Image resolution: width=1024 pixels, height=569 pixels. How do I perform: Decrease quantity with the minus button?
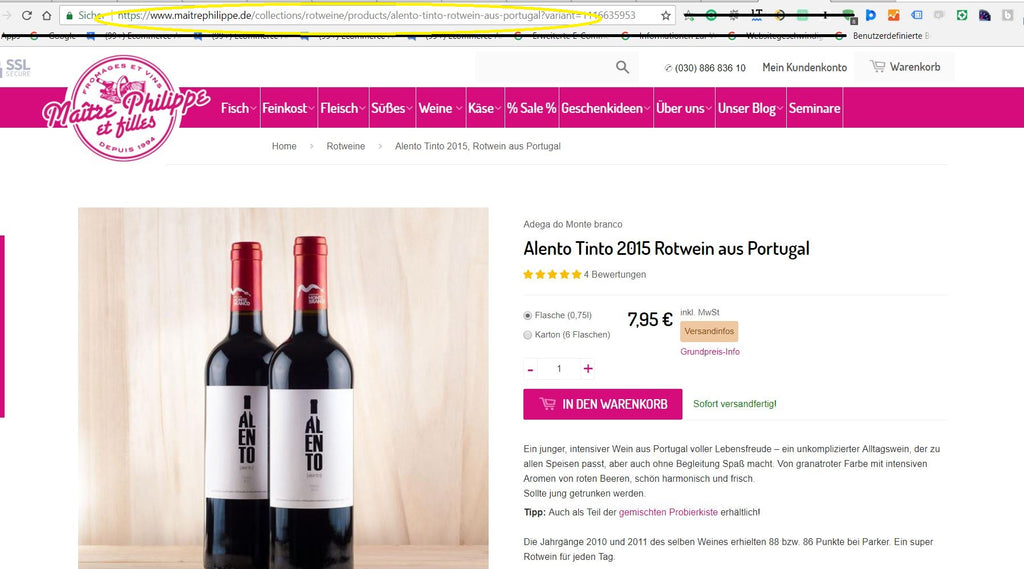530,370
